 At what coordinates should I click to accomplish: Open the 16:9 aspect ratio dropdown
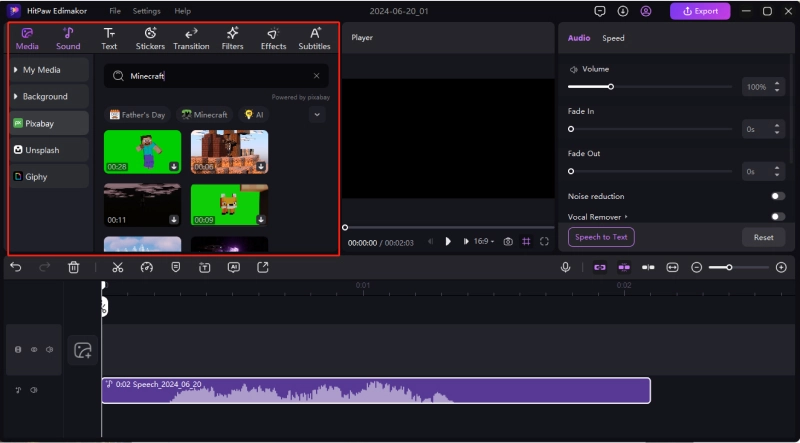click(484, 241)
